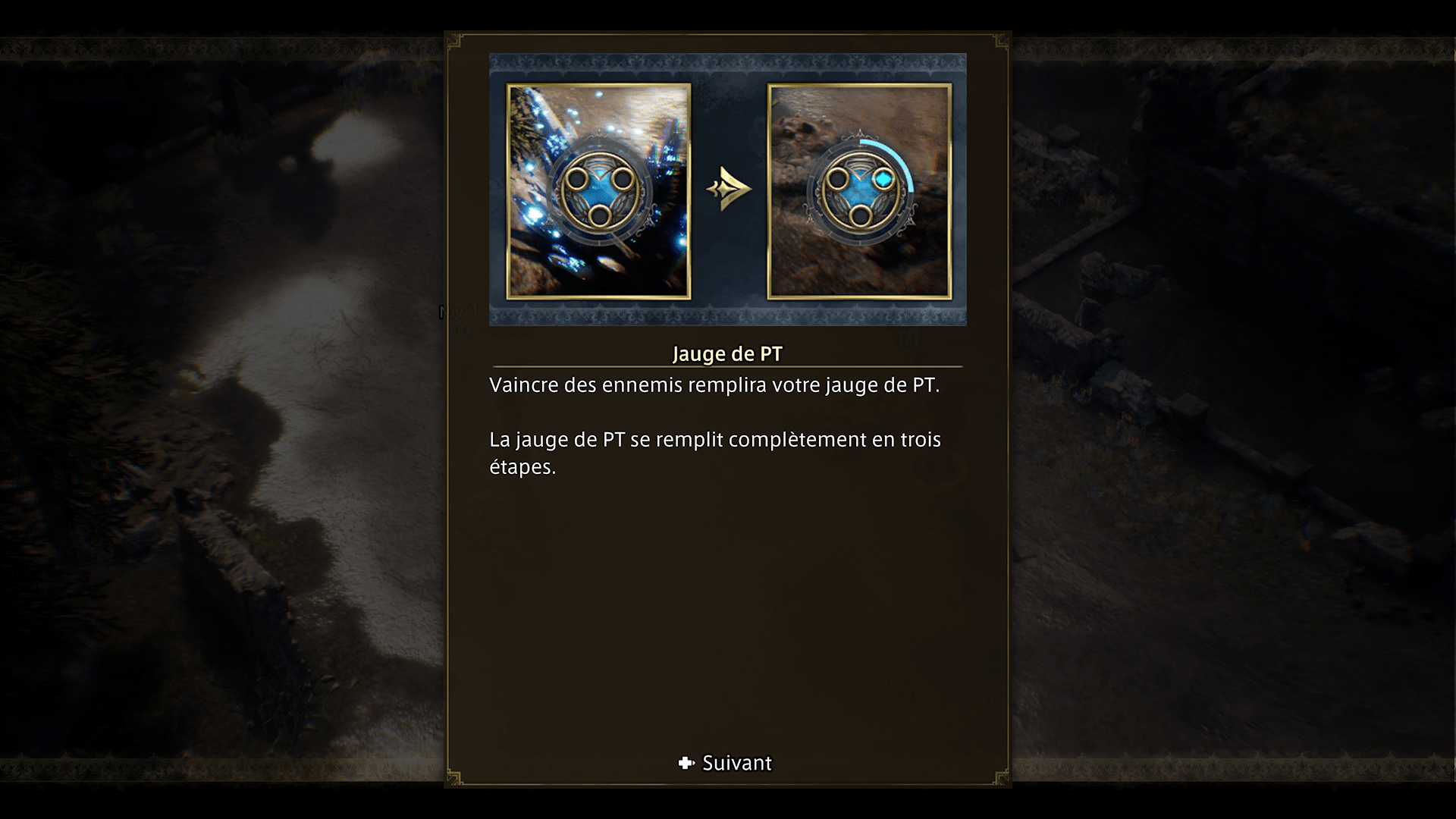The height and width of the screenshot is (819, 1456).
Task: Click the top-right empty orb in left gauge
Action: [622, 180]
